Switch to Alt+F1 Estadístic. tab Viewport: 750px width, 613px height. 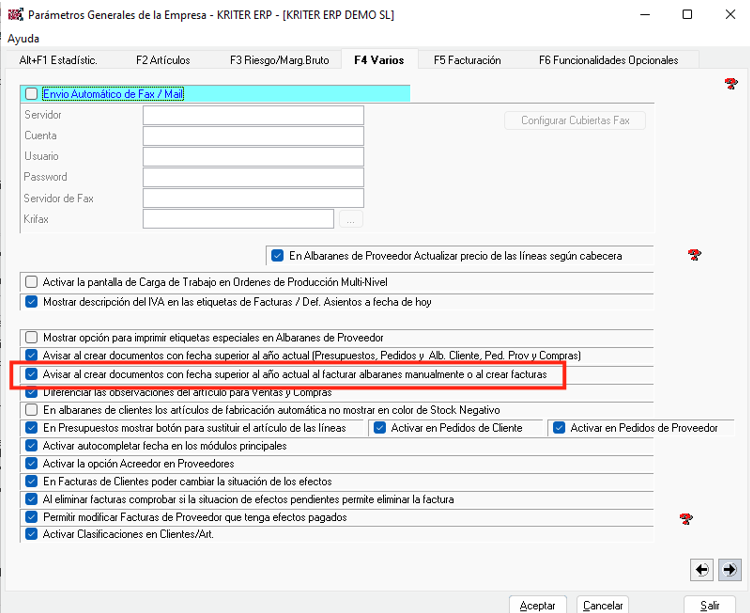tap(58, 60)
